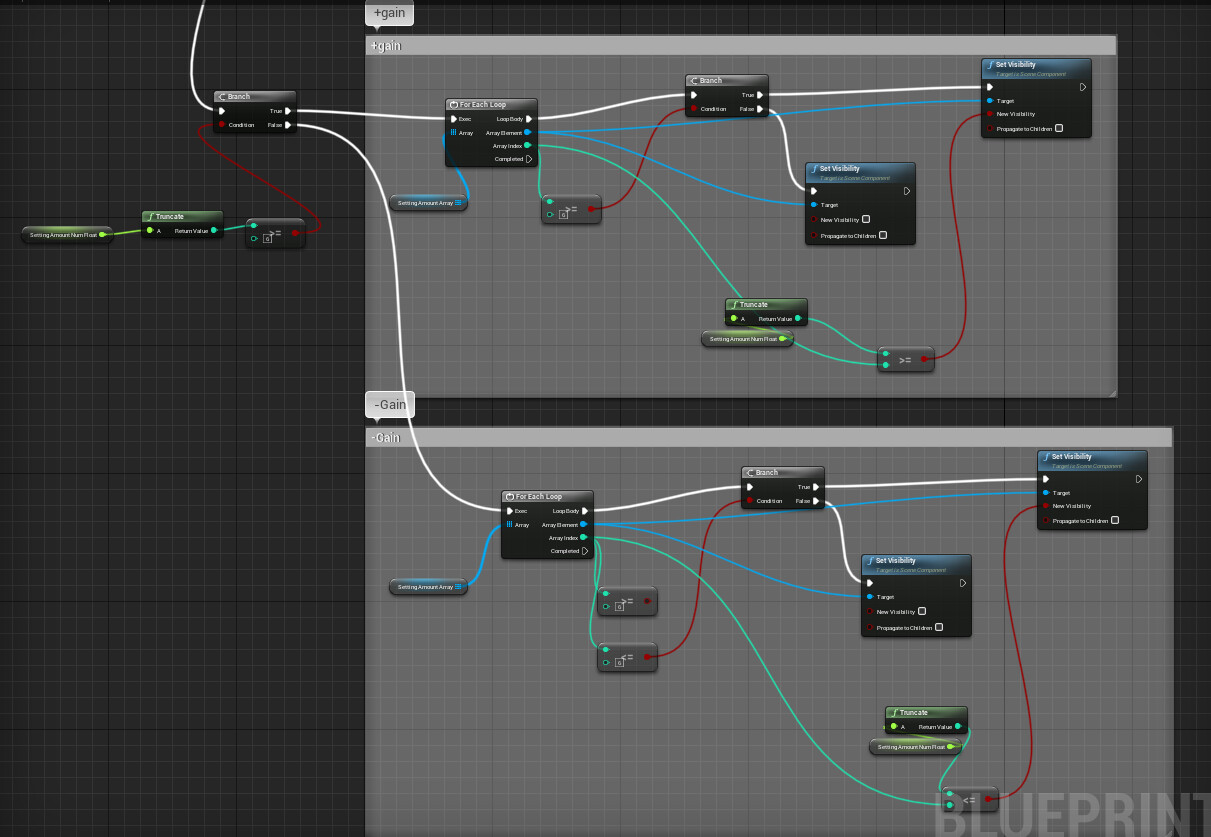Click value field of -Gain unconnected >= node

click(x=620, y=607)
